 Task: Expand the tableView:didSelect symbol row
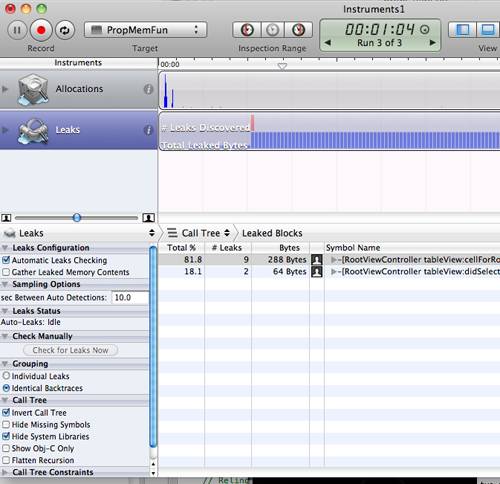coord(333,272)
